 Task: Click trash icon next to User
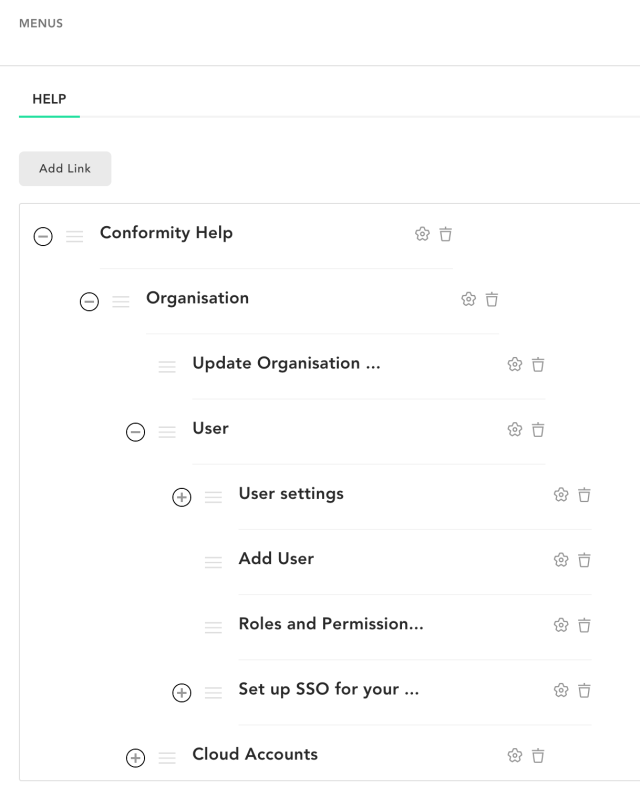click(x=538, y=430)
